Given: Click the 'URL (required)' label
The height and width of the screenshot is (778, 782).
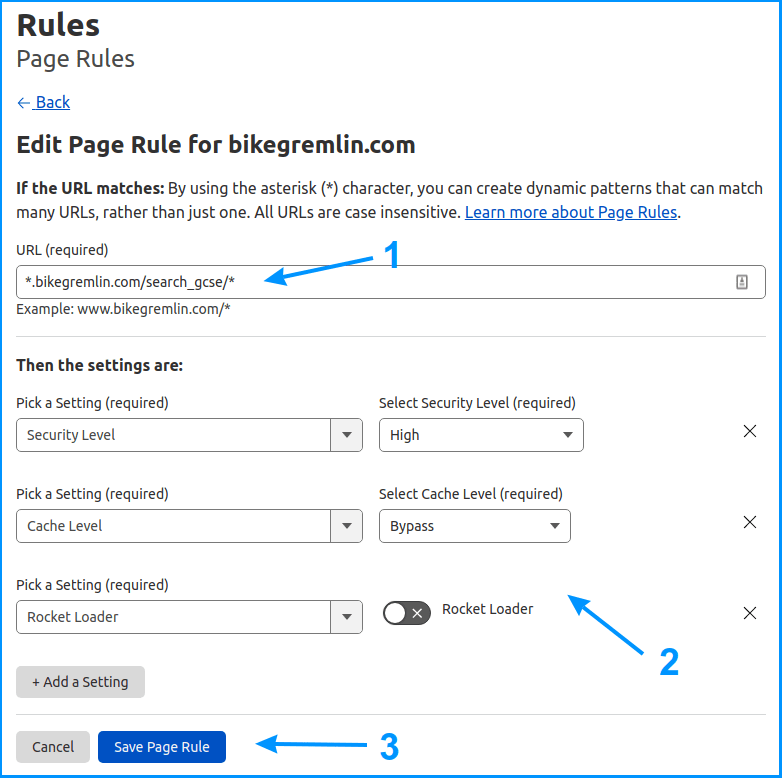Looking at the screenshot, I should [62, 250].
